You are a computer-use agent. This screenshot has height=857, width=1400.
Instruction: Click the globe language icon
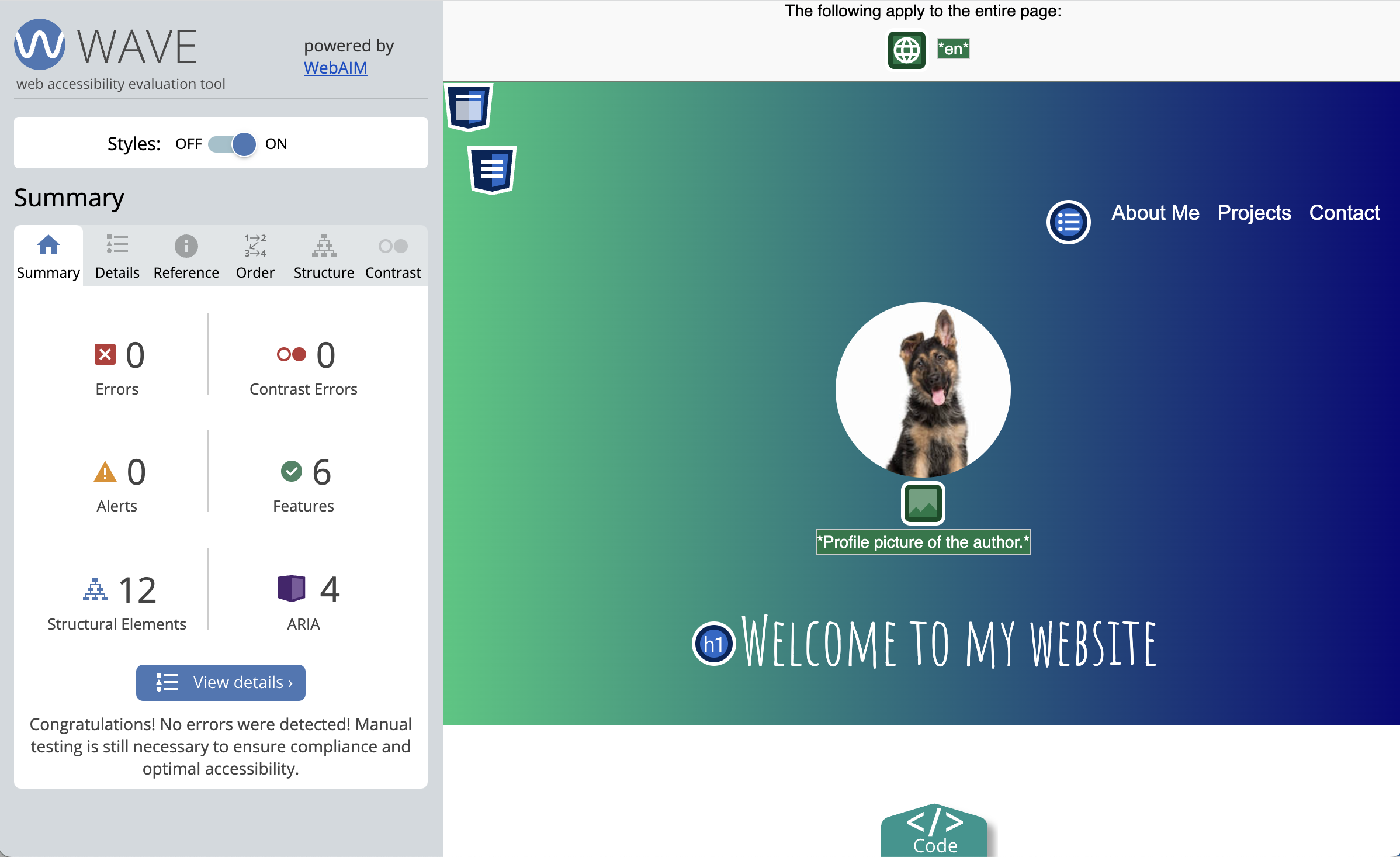click(x=907, y=50)
